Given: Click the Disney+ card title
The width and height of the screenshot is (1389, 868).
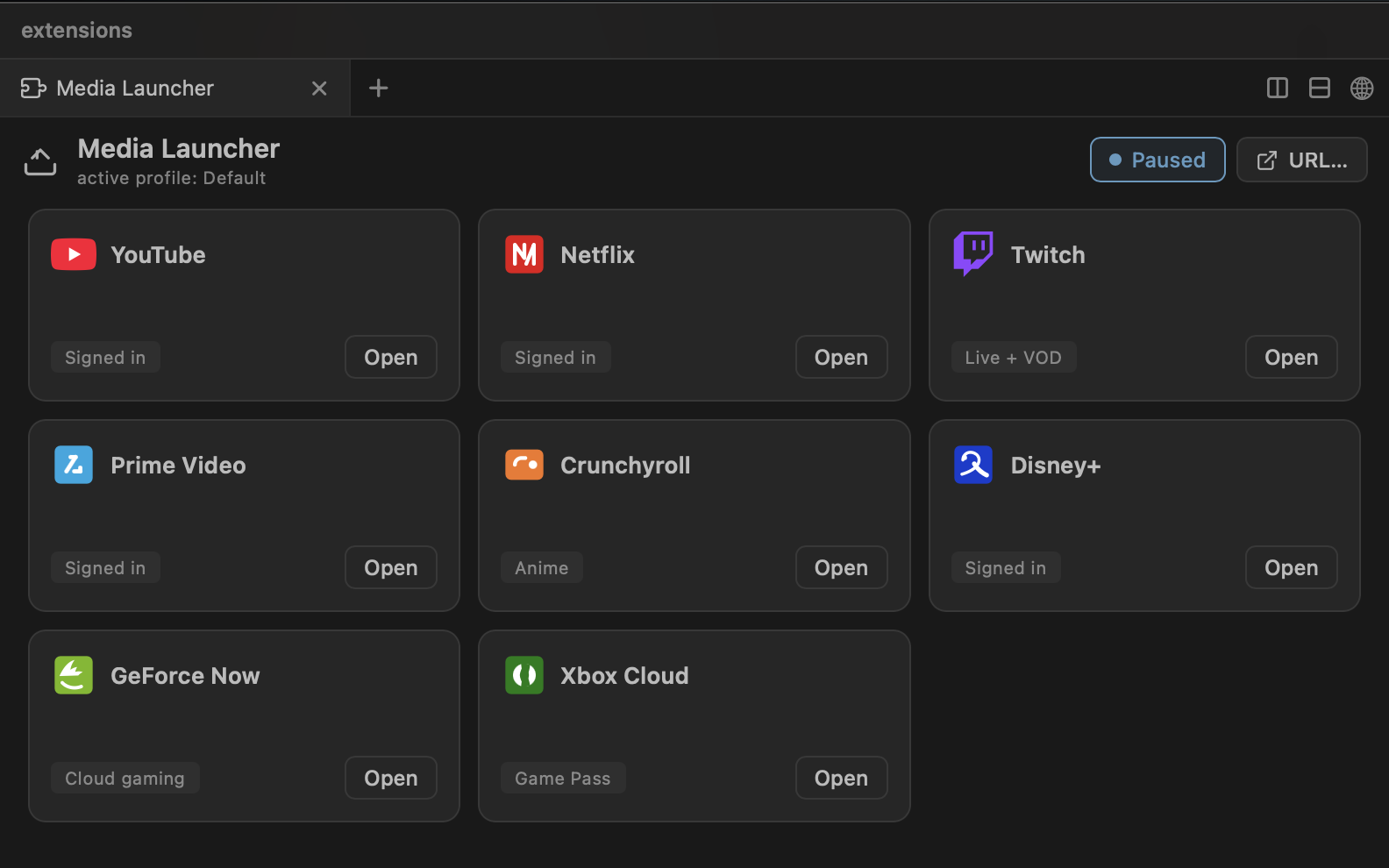Looking at the screenshot, I should (x=1056, y=466).
